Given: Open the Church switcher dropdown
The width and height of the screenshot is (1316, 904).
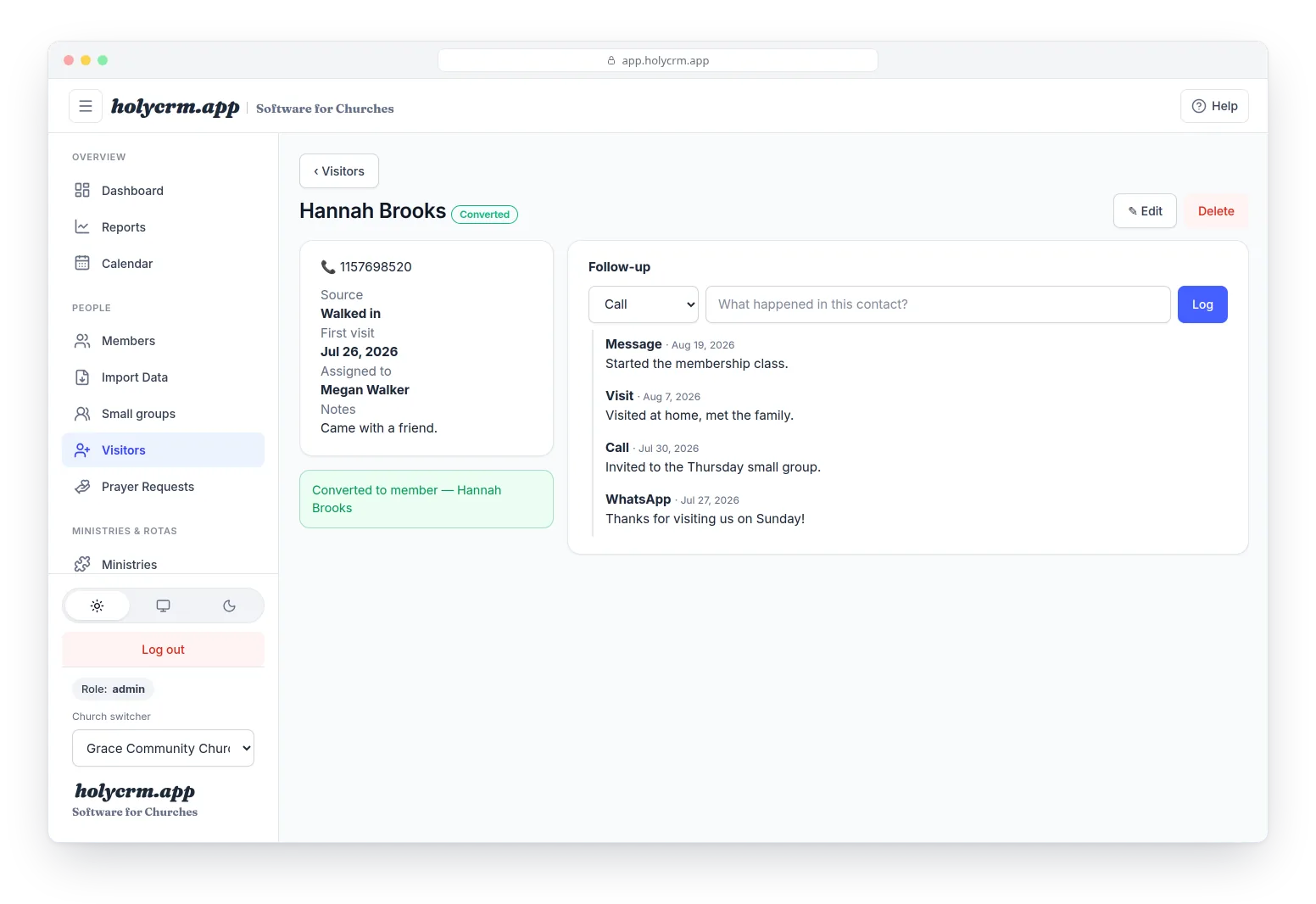Looking at the screenshot, I should pyautogui.click(x=163, y=748).
